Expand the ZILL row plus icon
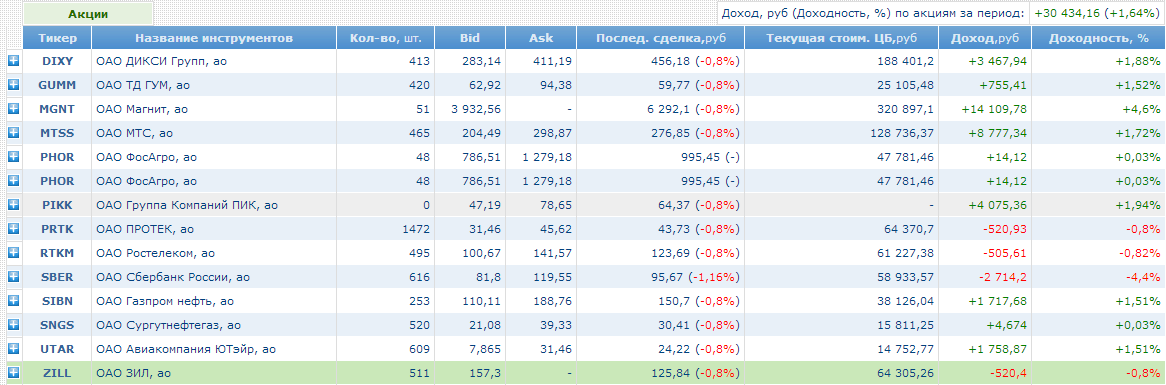1166x385 pixels. (x=13, y=372)
